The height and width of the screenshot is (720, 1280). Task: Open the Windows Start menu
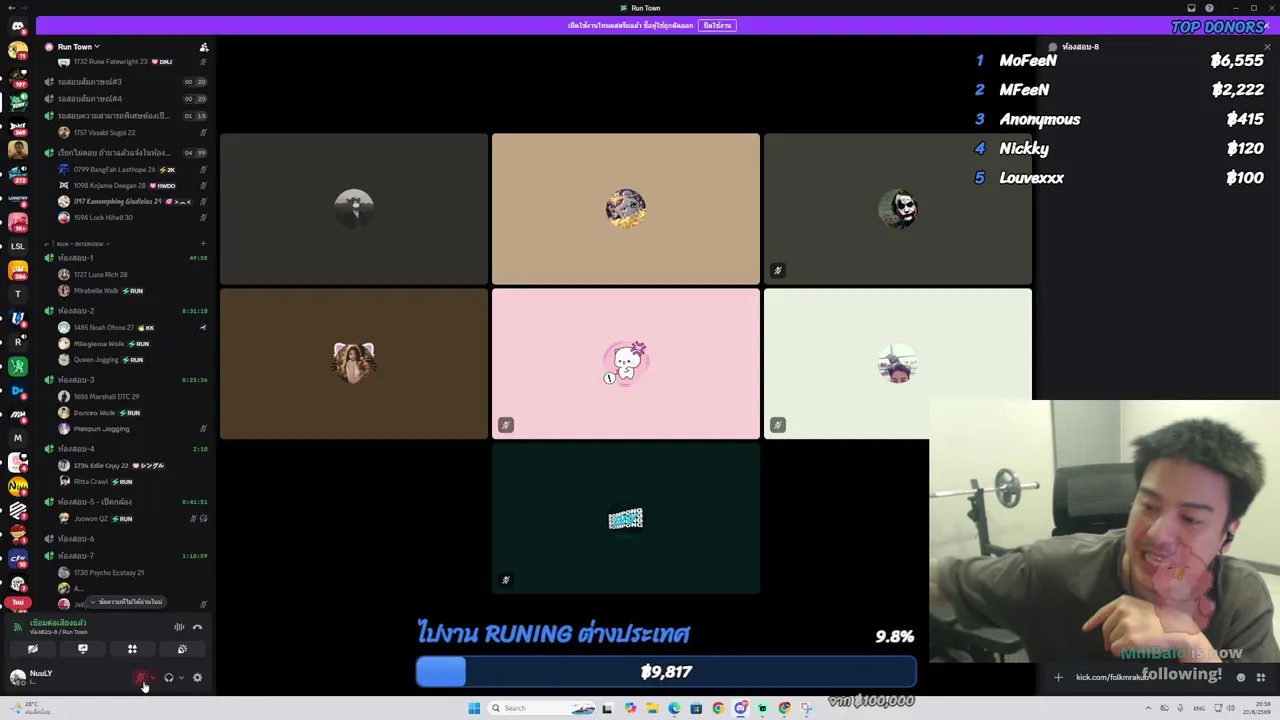tap(474, 708)
